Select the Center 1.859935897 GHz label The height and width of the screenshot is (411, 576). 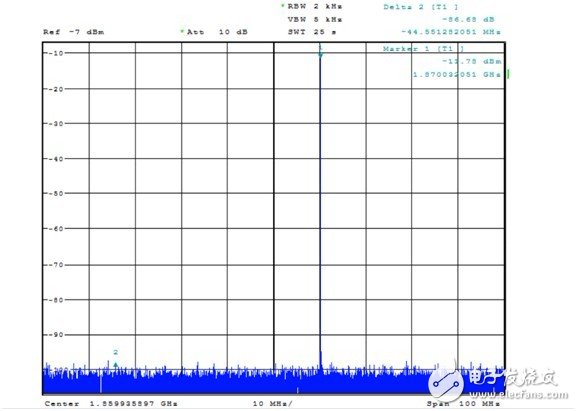coord(111,404)
